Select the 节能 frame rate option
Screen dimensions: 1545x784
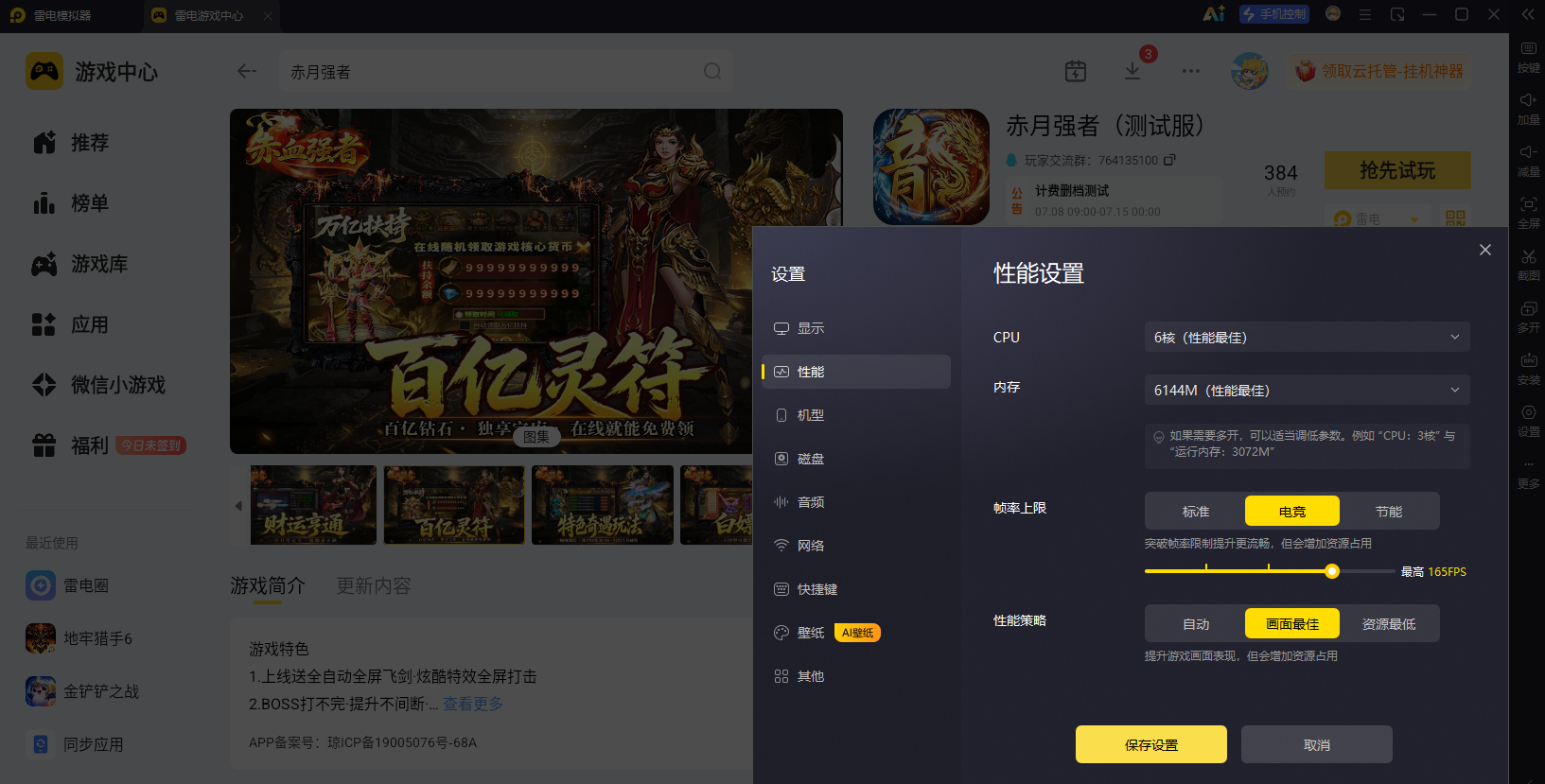(x=1389, y=511)
